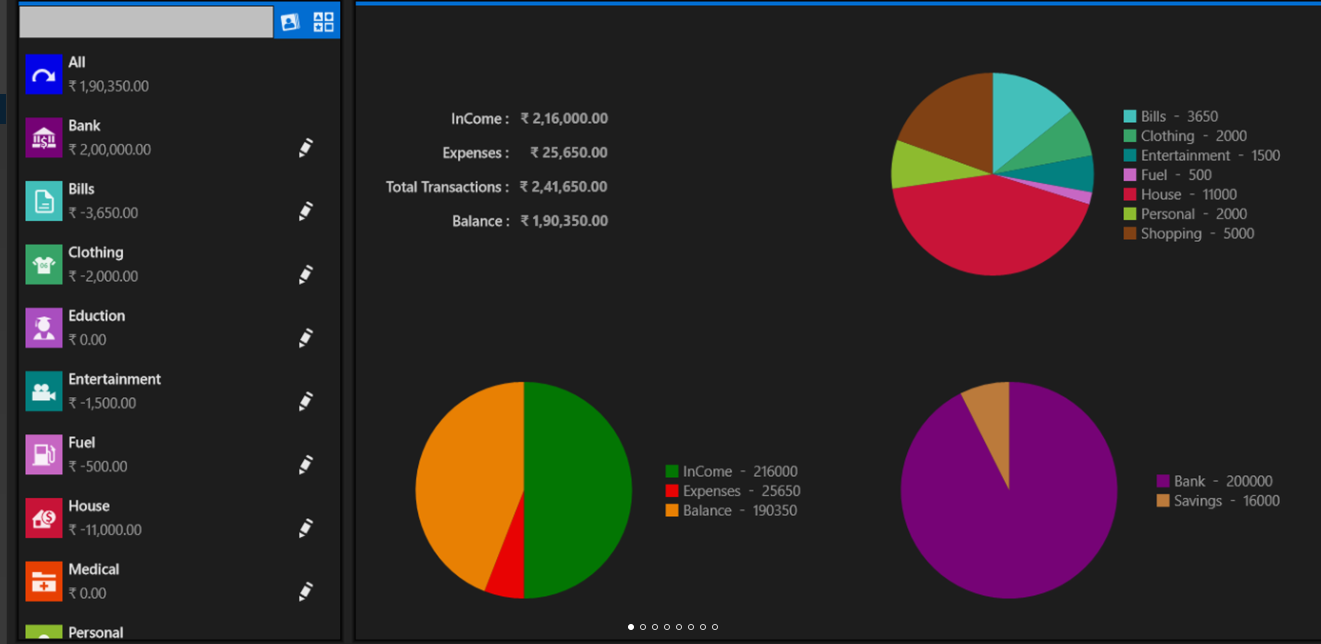
Task: Edit the Medical category with pencil icon
Action: pyautogui.click(x=306, y=592)
